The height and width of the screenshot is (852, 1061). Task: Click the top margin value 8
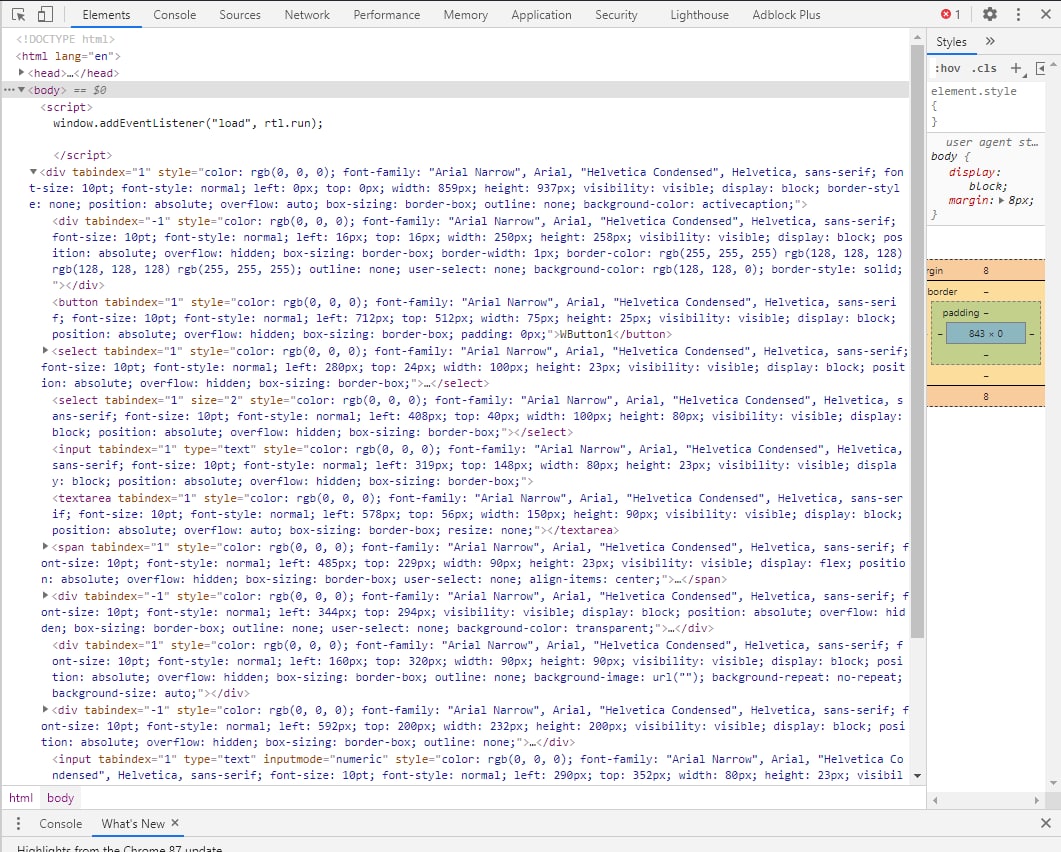pos(986,271)
